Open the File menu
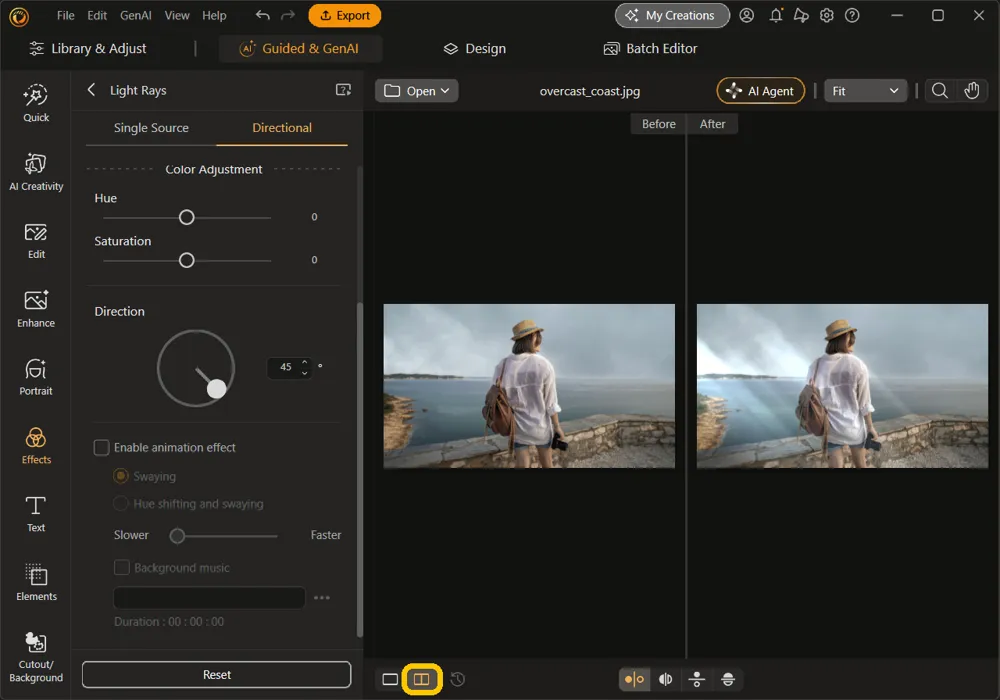 point(65,15)
